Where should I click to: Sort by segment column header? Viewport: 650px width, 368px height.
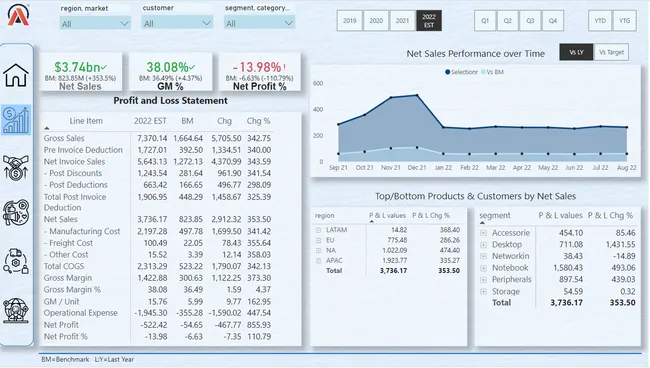[x=495, y=215]
